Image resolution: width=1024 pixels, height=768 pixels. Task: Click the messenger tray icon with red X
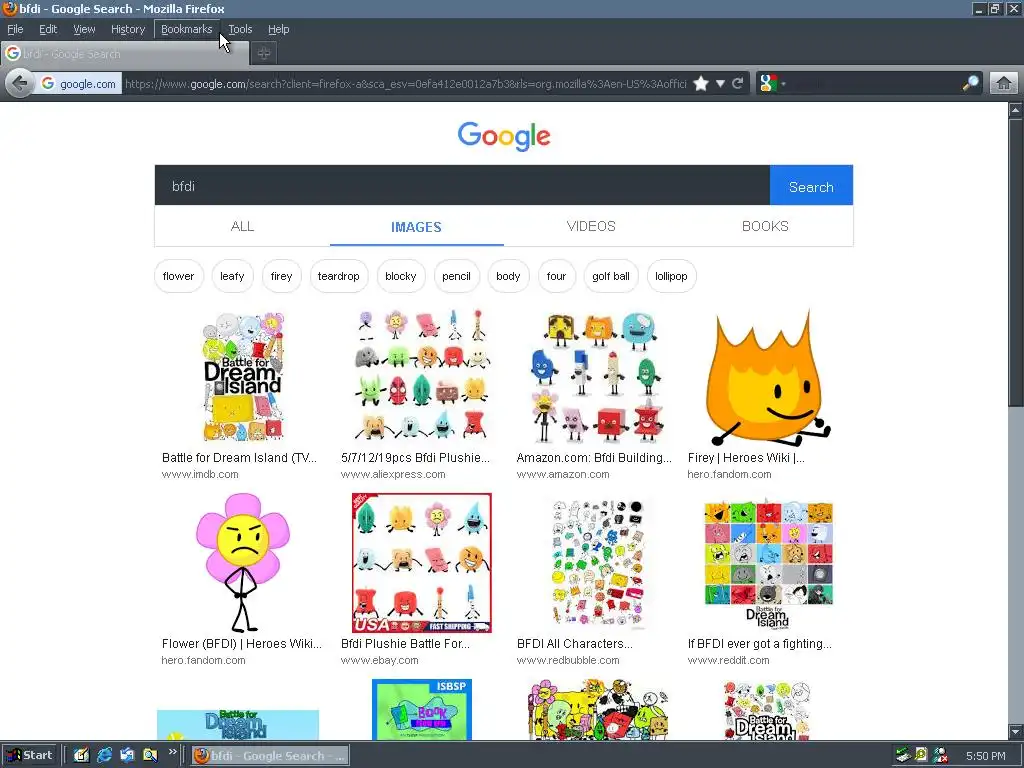[x=940, y=756]
